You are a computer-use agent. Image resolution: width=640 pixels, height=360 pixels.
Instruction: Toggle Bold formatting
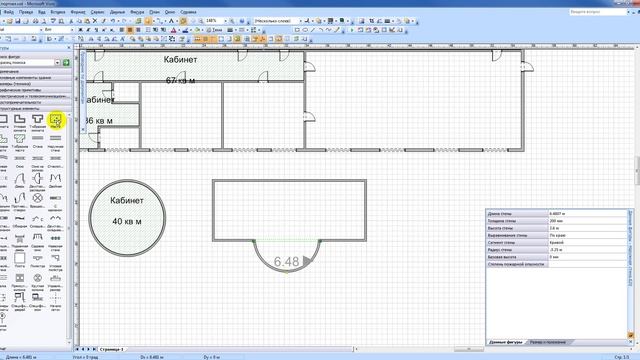point(81,30)
